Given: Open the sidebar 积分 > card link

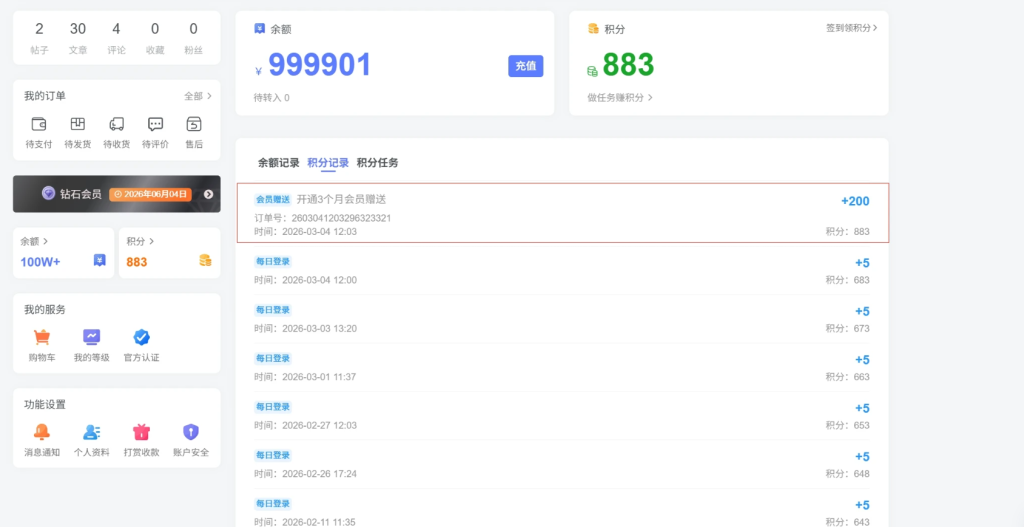Looking at the screenshot, I should 140,241.
